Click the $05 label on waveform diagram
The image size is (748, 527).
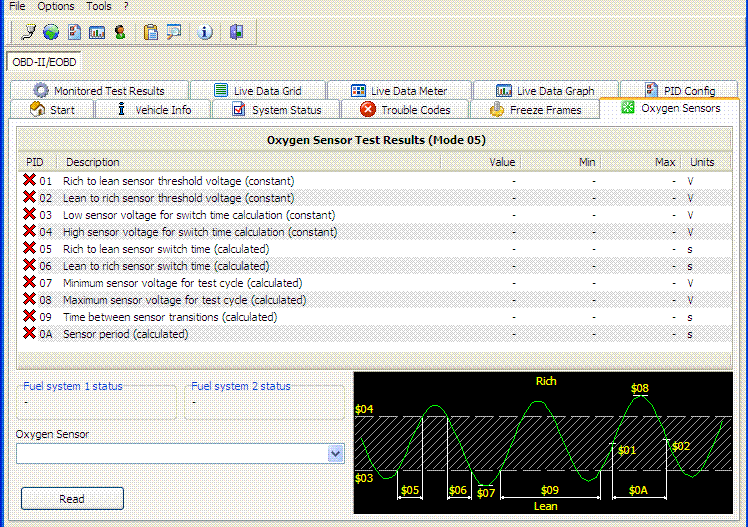click(410, 490)
